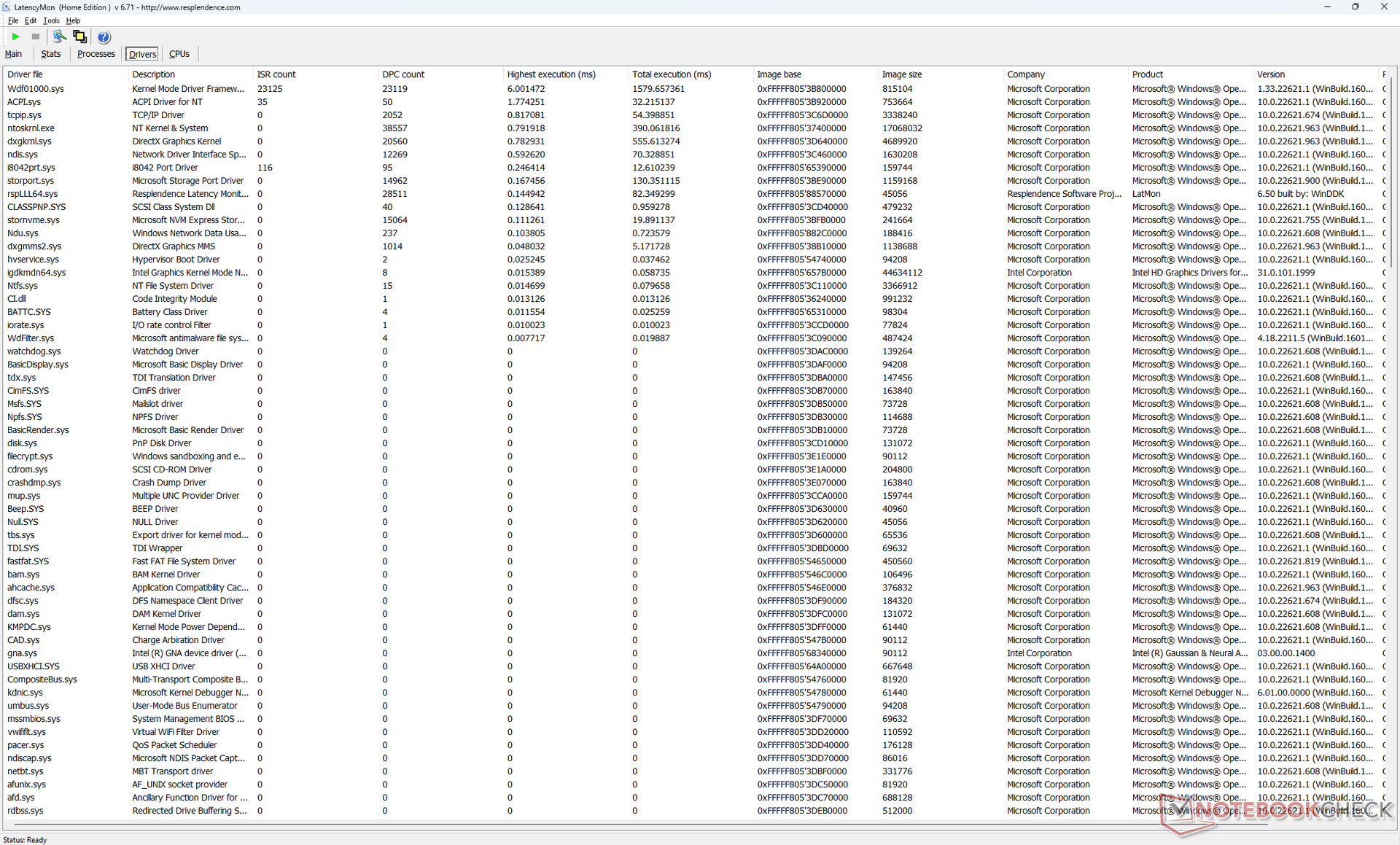Open the File menu
This screenshot has height=845, width=1400.
(12, 20)
